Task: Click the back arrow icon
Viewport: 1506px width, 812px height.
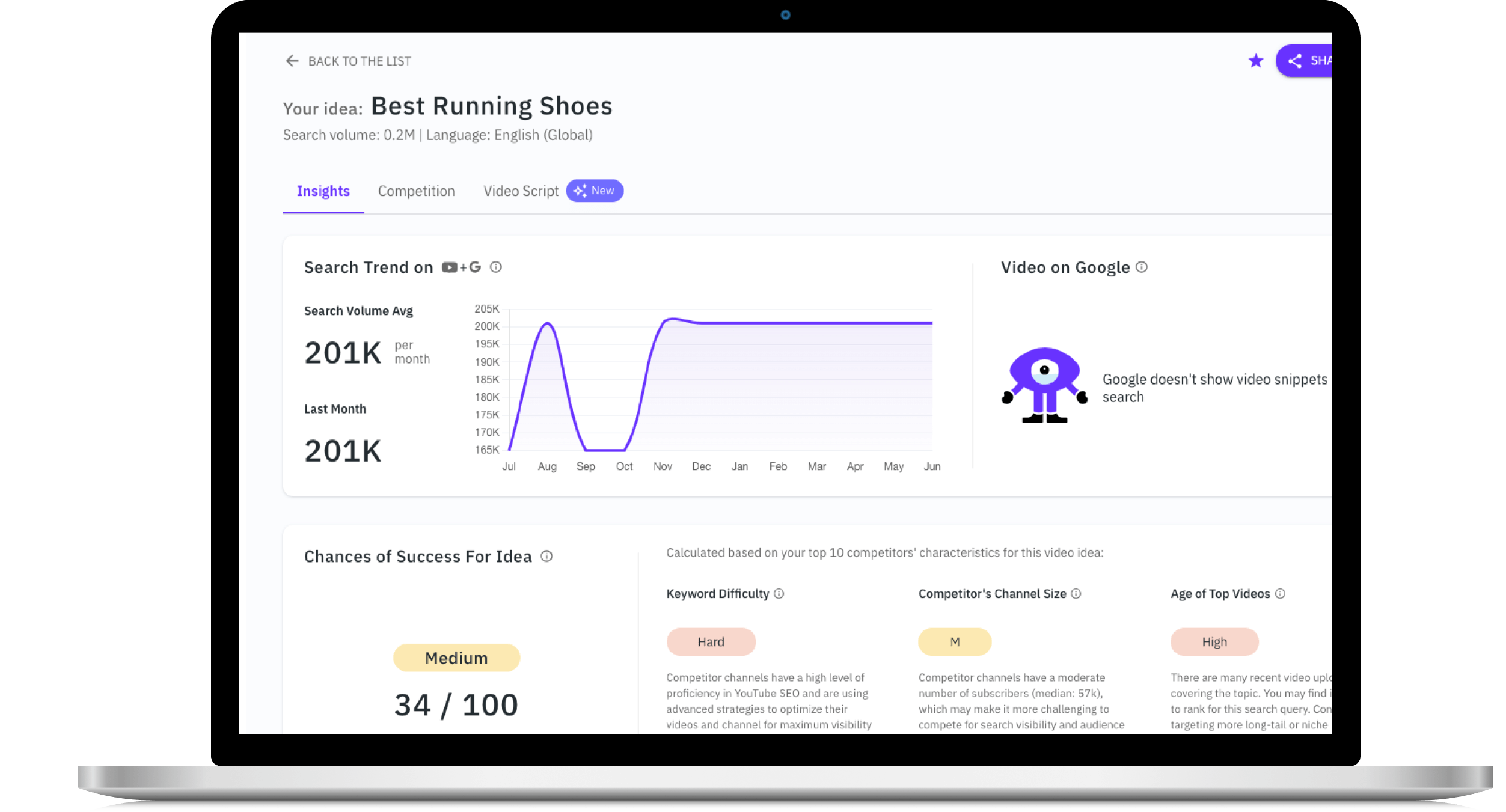Action: [x=291, y=61]
